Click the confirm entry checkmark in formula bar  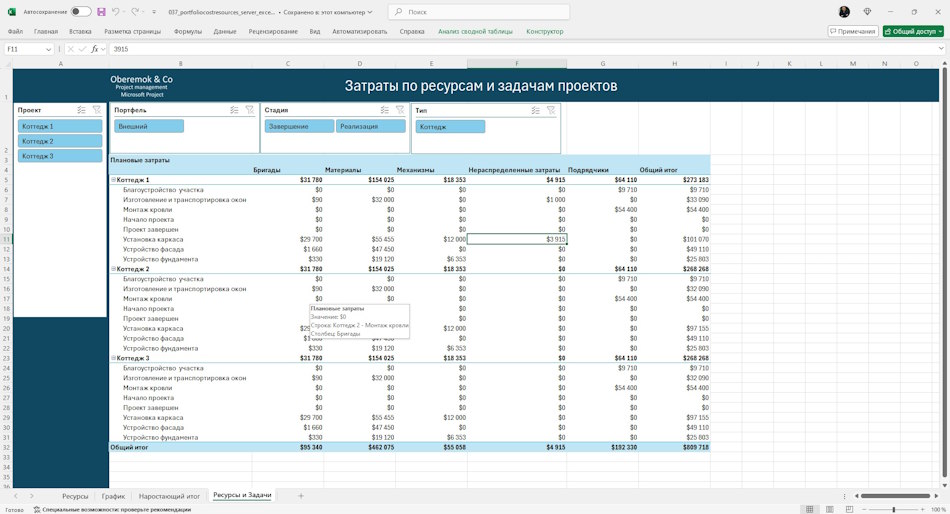tap(82, 49)
